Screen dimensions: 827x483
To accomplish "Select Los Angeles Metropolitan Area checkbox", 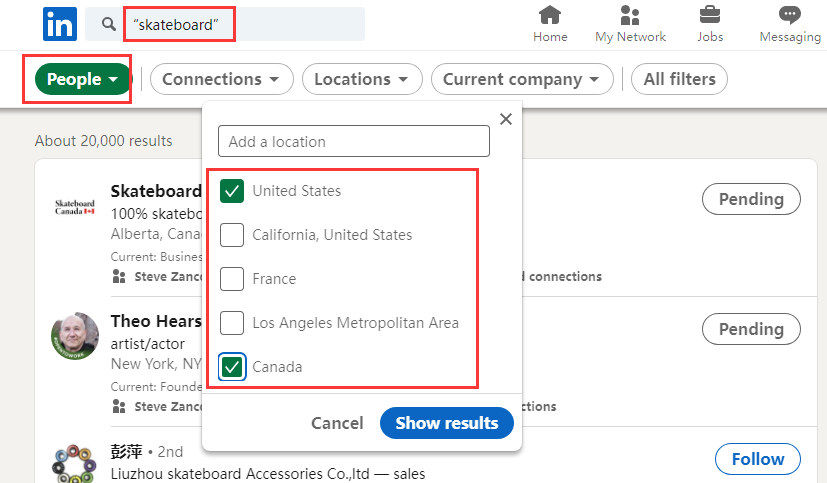I will click(232, 323).
